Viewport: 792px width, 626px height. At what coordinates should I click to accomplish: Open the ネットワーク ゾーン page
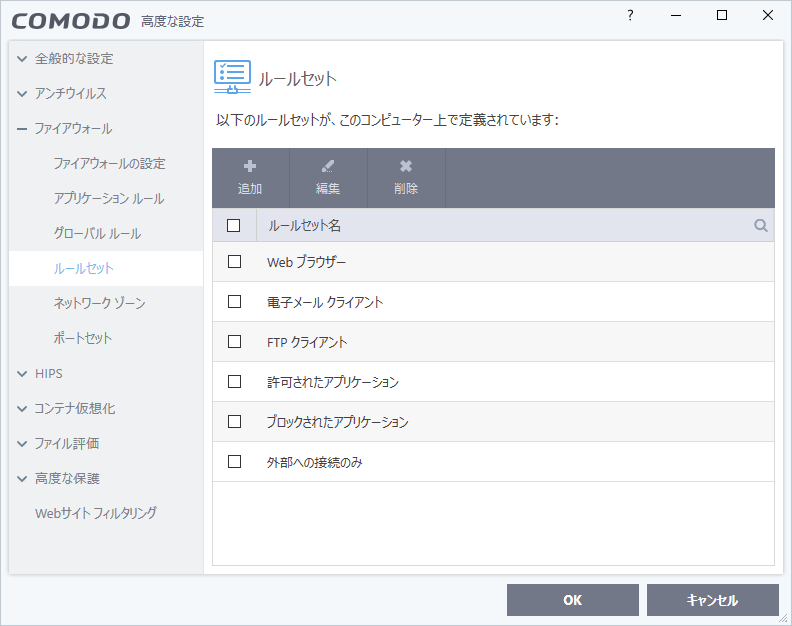(98, 303)
